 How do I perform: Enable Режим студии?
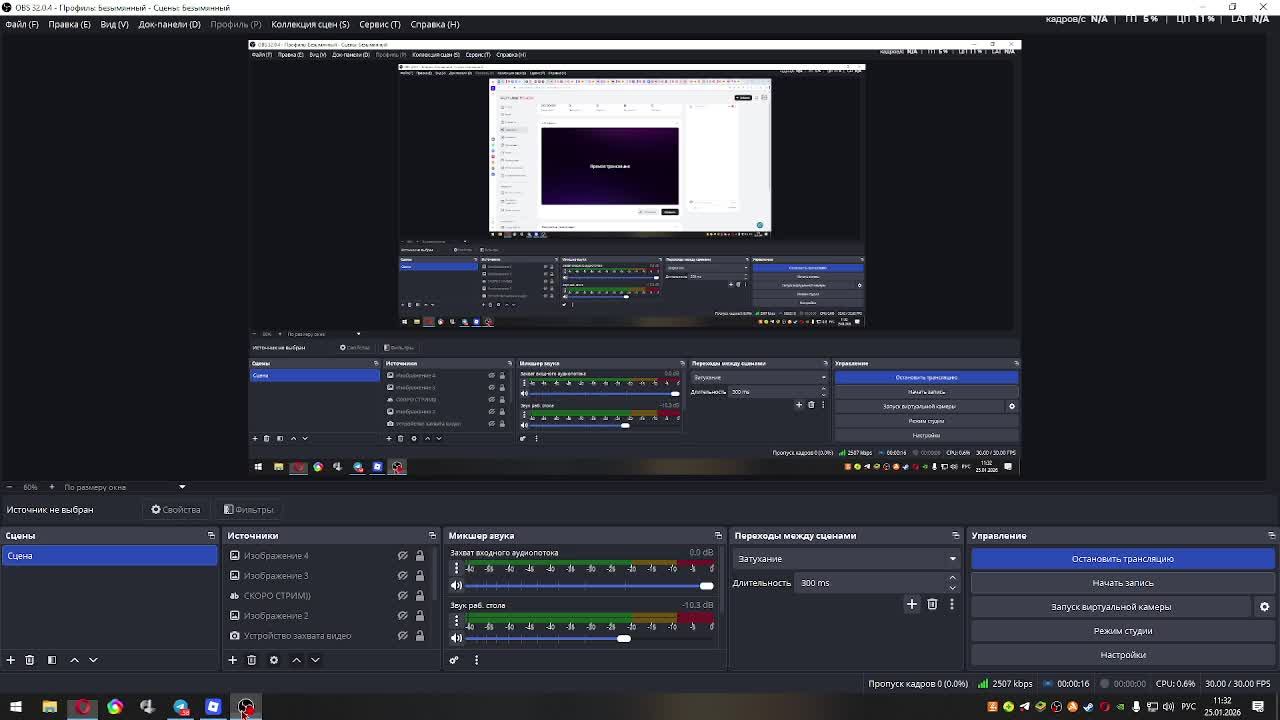[x=1123, y=631]
